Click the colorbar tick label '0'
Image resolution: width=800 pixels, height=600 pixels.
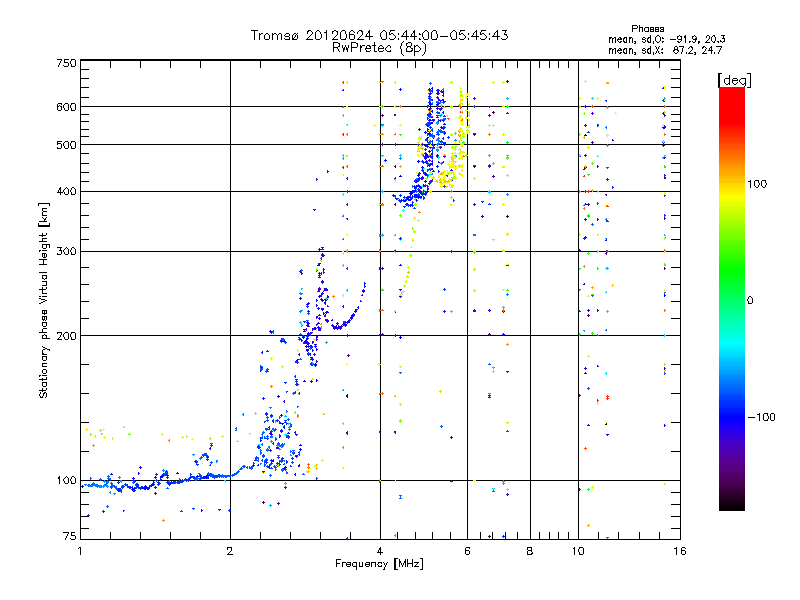pyautogui.click(x=750, y=301)
